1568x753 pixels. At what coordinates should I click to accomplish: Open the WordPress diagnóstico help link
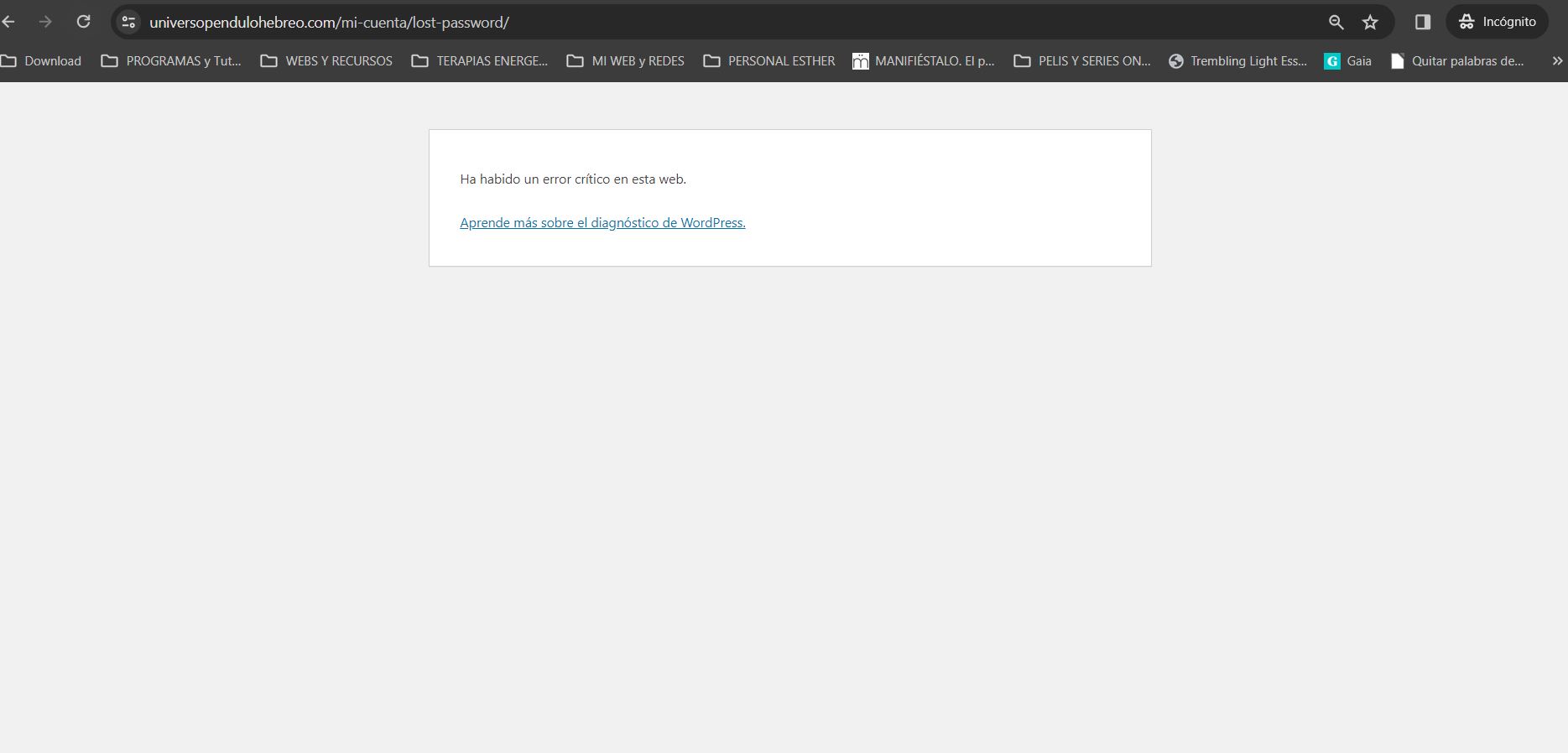click(602, 223)
